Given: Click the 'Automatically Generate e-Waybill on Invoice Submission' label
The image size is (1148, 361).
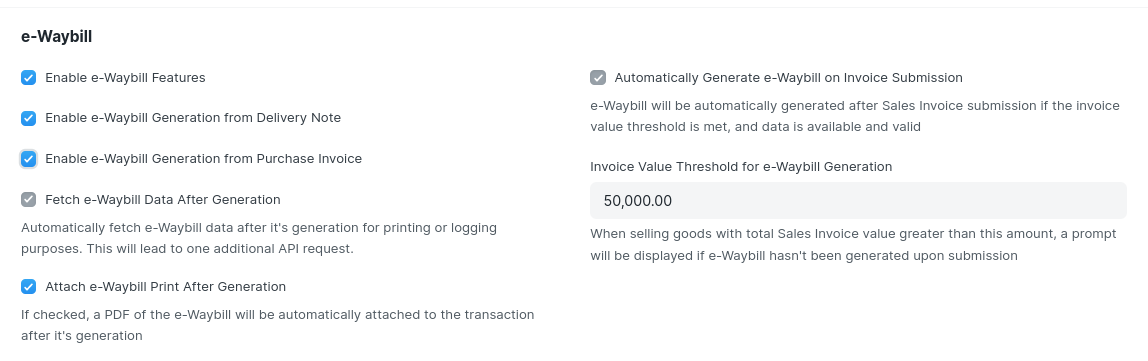Looking at the screenshot, I should point(789,78).
